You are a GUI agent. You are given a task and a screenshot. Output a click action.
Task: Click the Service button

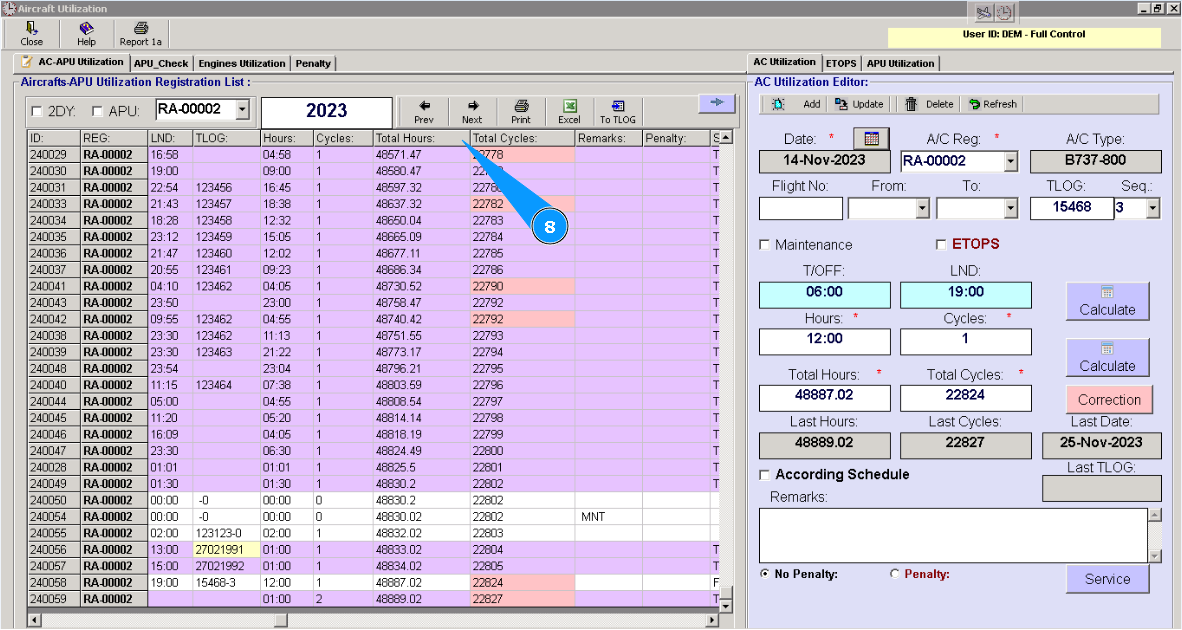click(x=1107, y=579)
